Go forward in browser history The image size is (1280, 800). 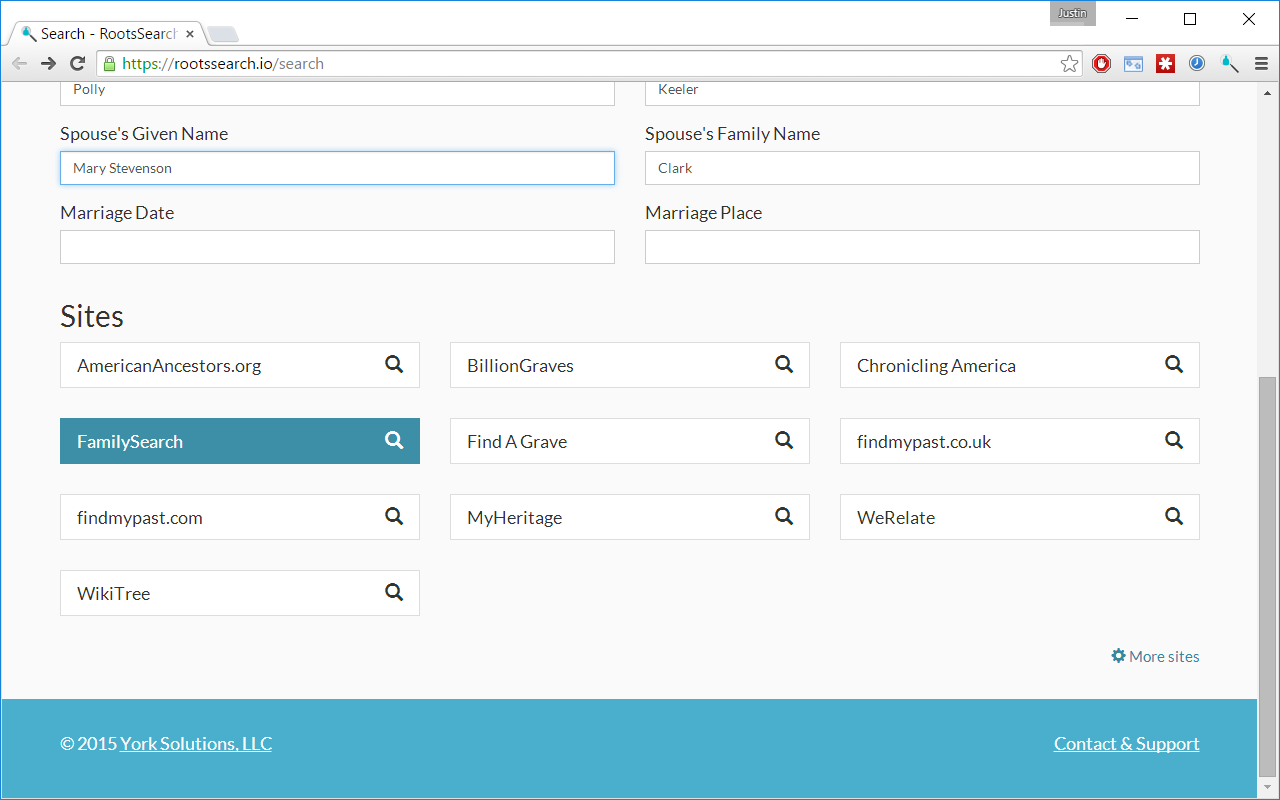click(x=48, y=64)
